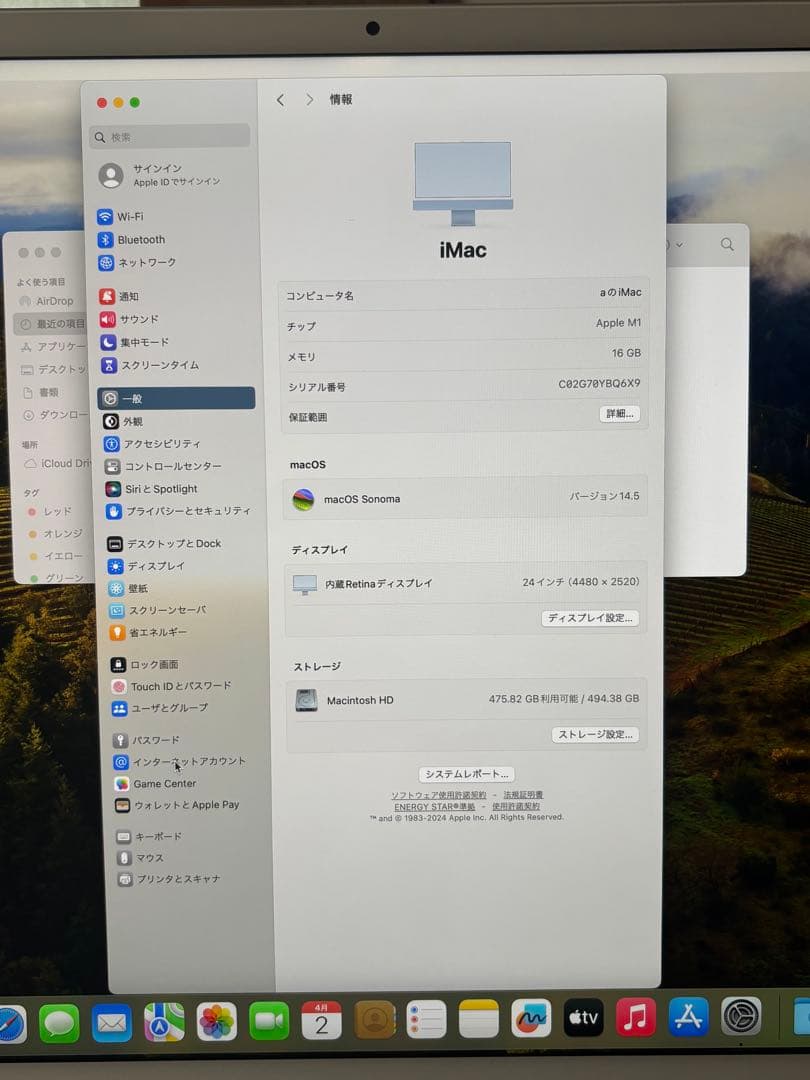Click the システムレポート button

point(465,772)
